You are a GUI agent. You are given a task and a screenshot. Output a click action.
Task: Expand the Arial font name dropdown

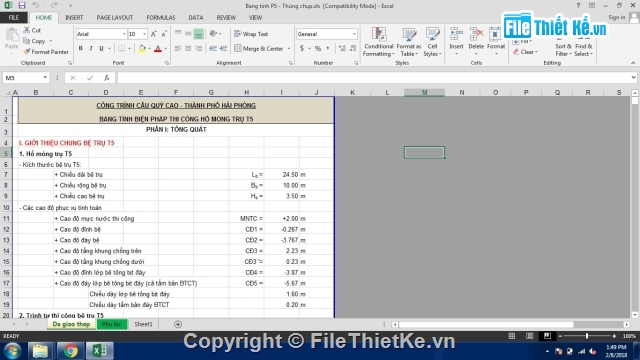(124, 34)
